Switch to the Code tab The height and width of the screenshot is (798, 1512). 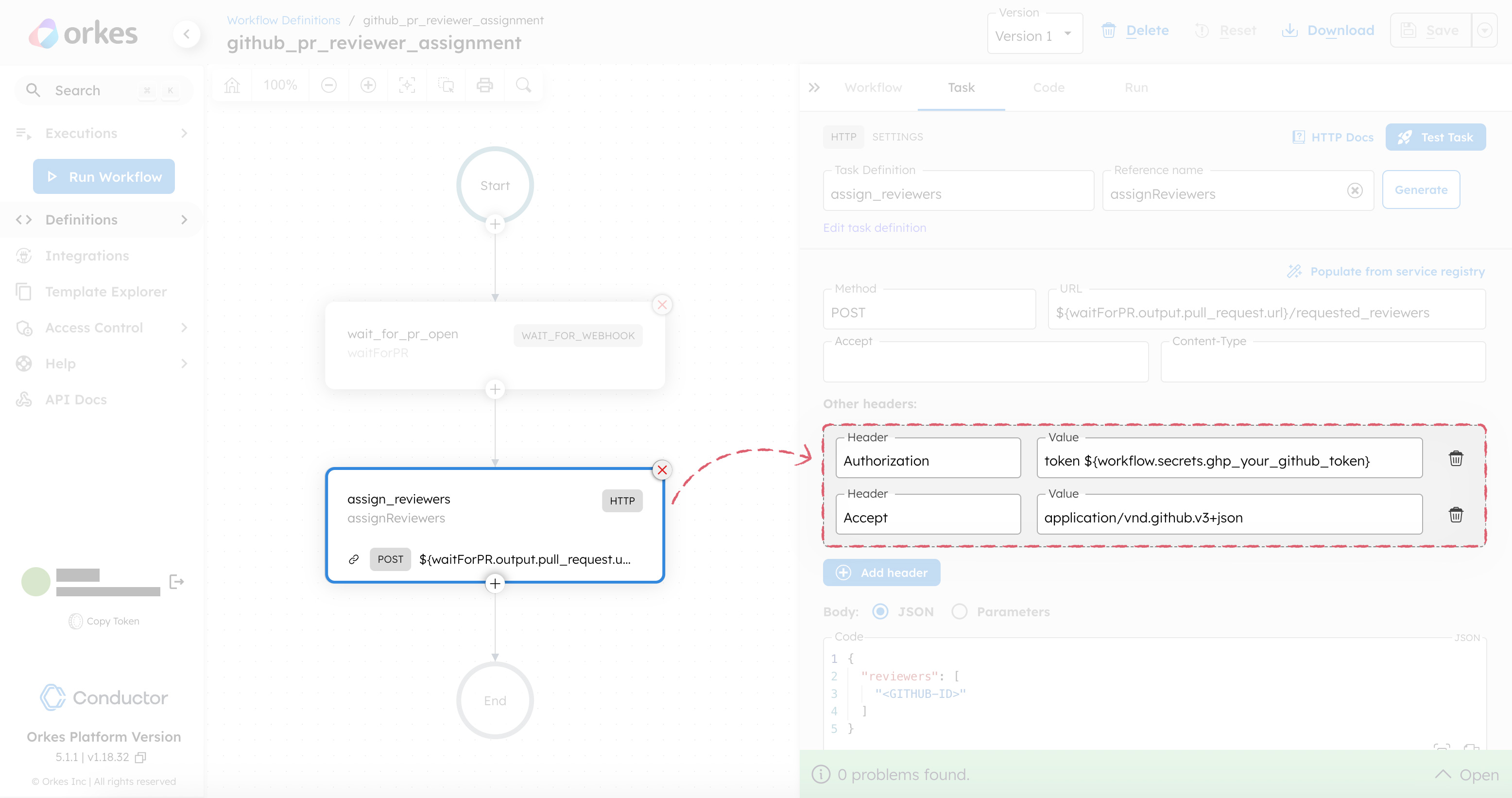coord(1048,87)
